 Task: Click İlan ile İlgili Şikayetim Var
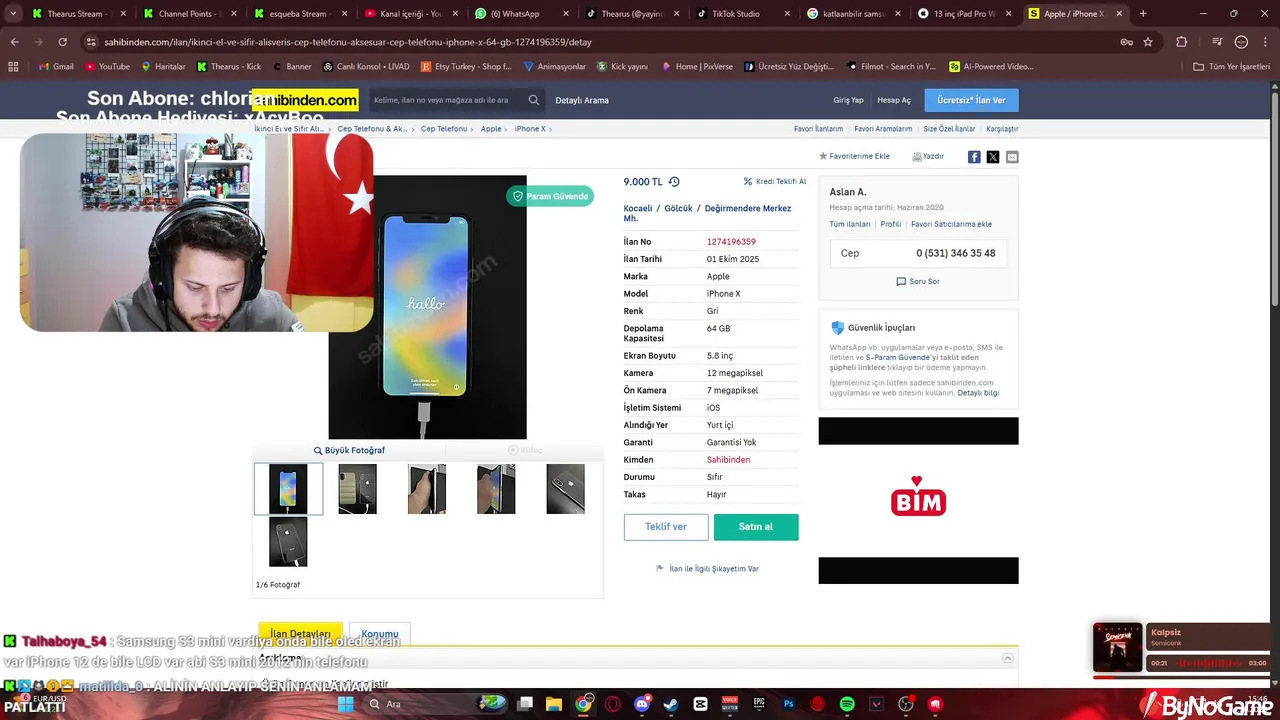coord(708,568)
